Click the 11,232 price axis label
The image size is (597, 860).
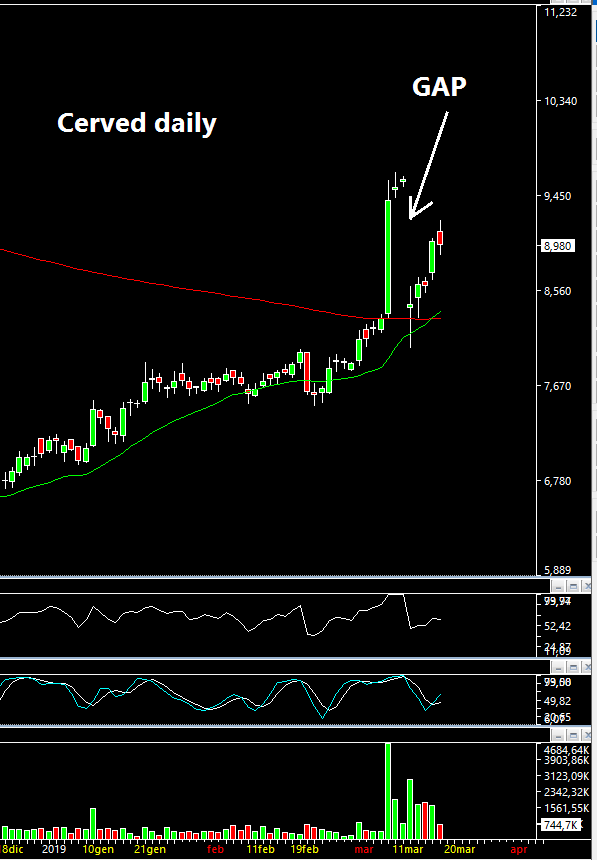point(560,12)
